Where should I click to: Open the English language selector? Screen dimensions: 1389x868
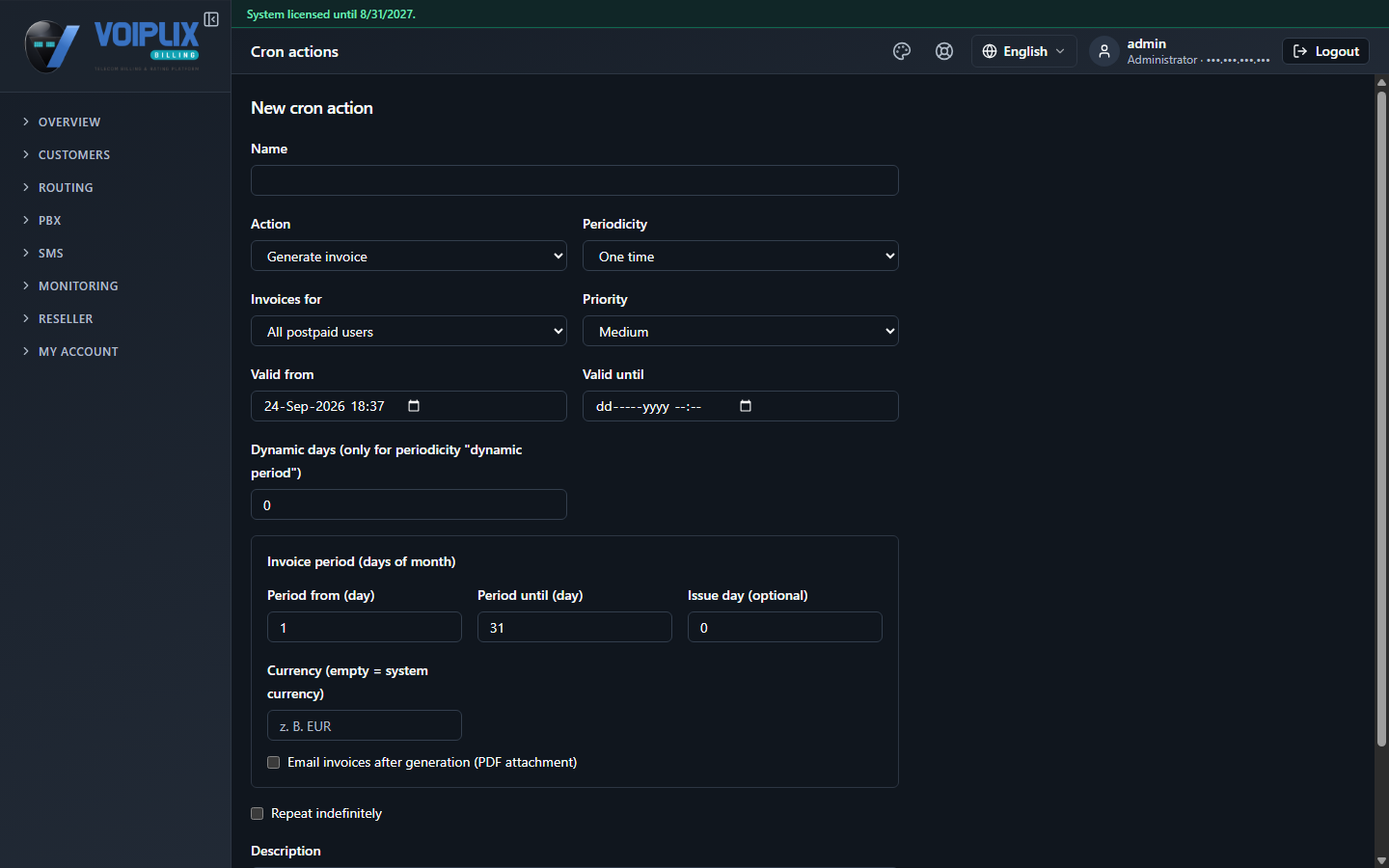point(1023,51)
